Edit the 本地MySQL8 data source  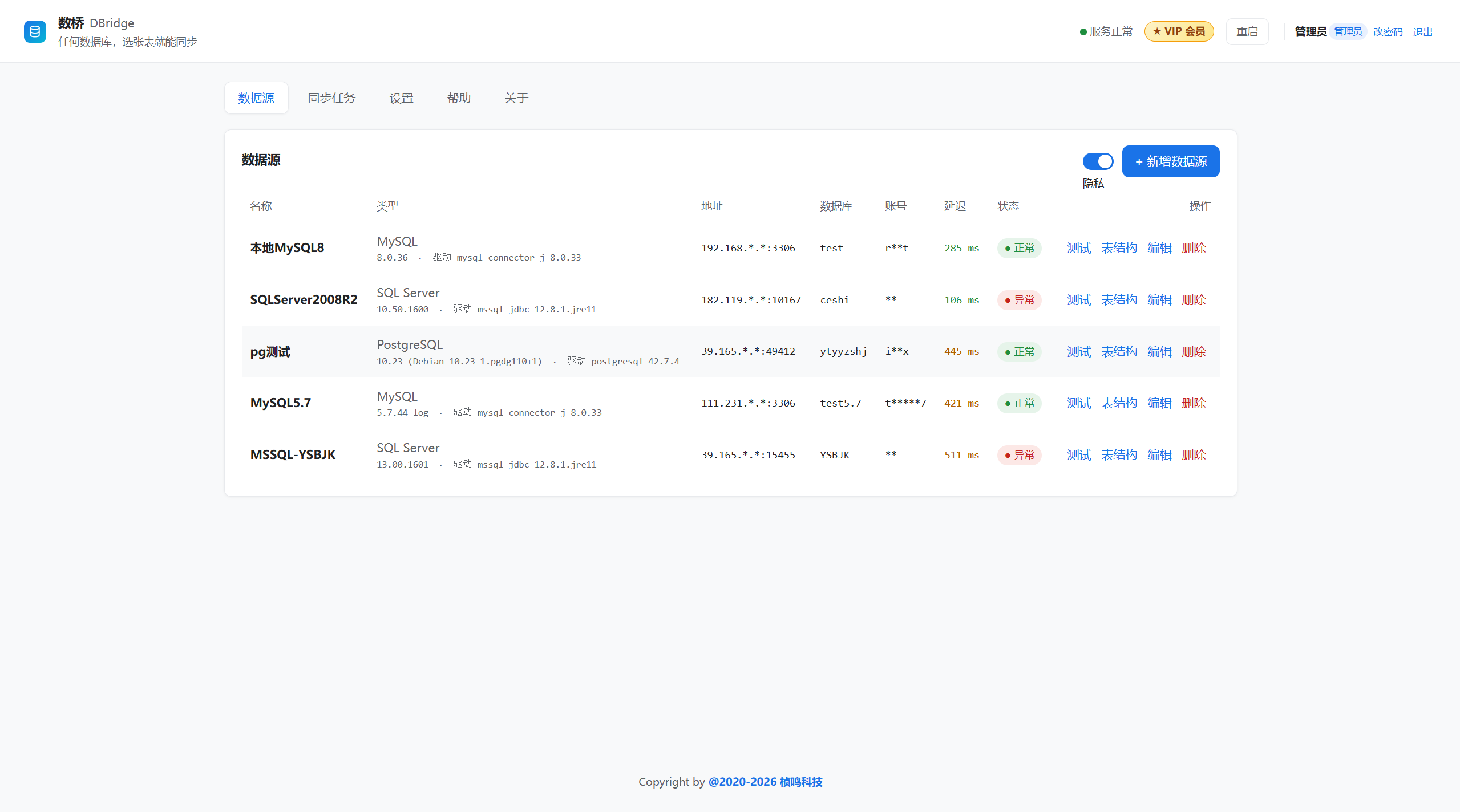point(1159,248)
